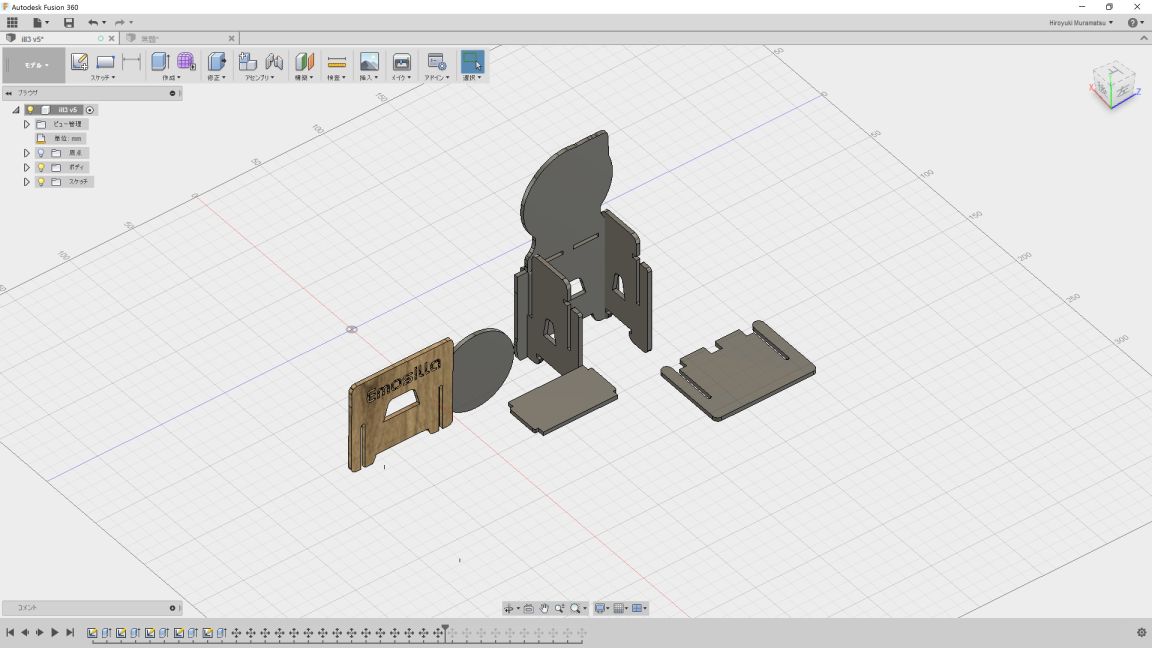Select the Joint assembly tool icon
The width and height of the screenshot is (1152, 648).
274,62
